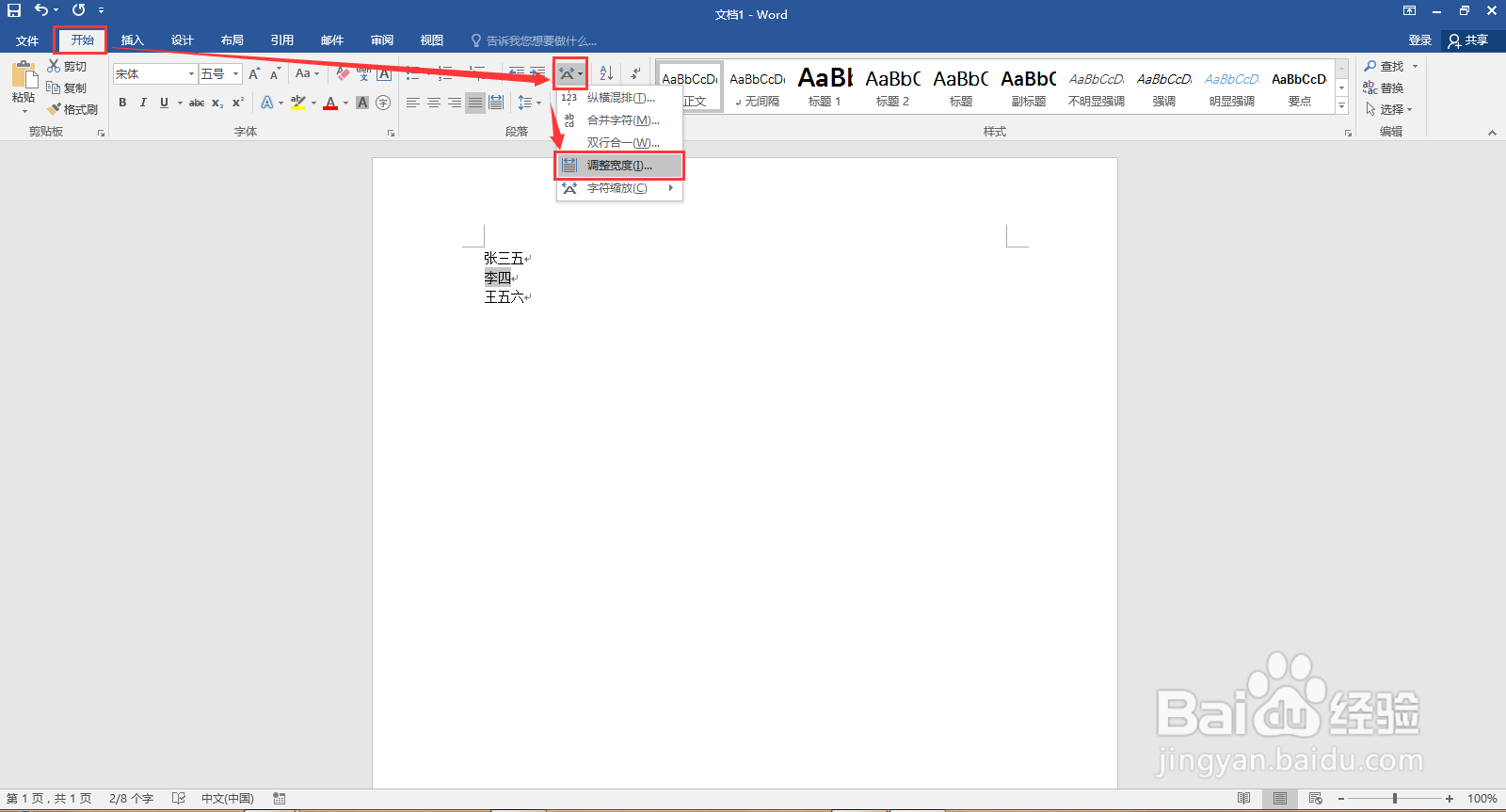Align text right
Image resolution: width=1506 pixels, height=812 pixels.
click(455, 103)
